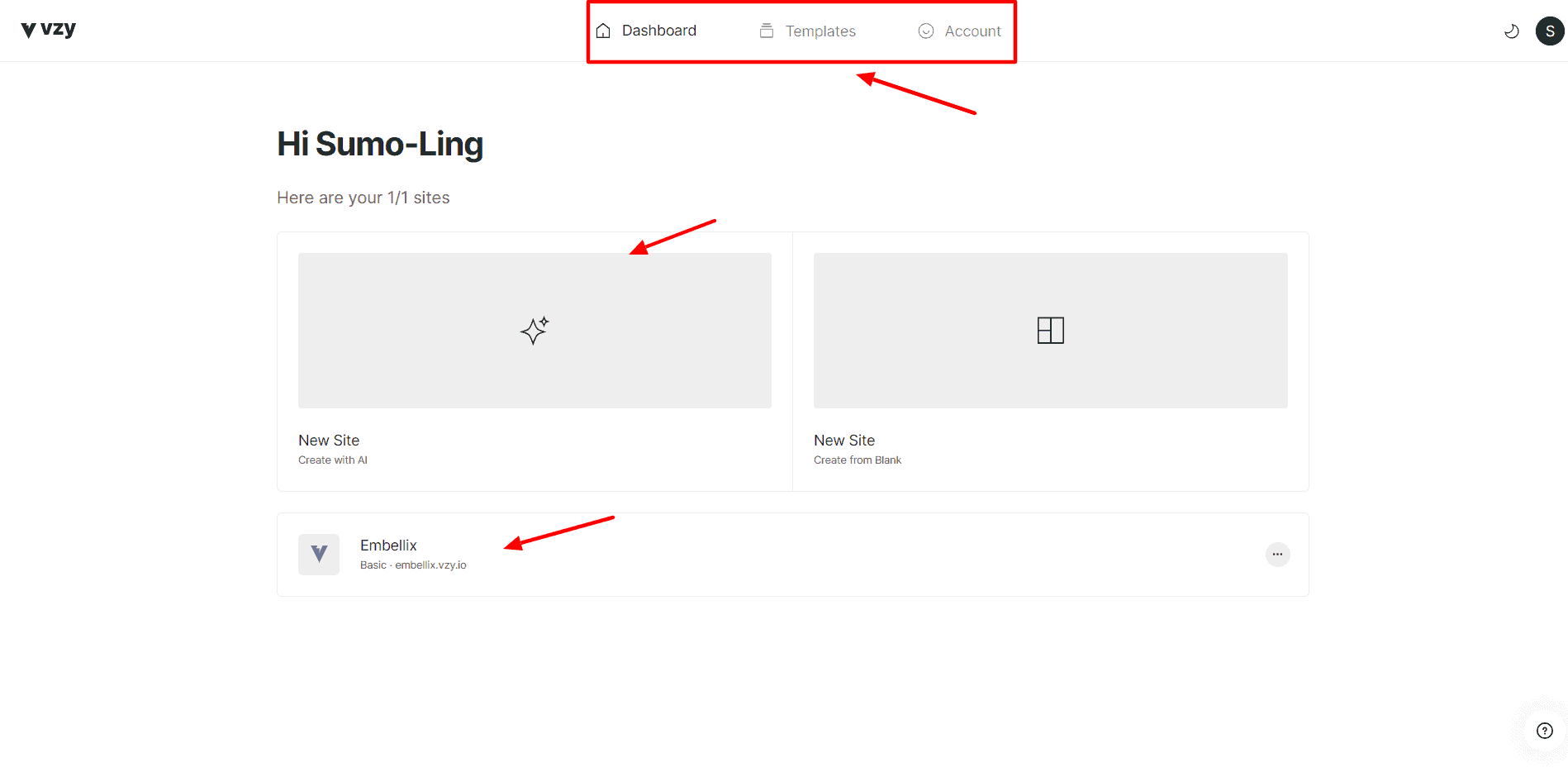Click the Dashboard home icon
Image resolution: width=1568 pixels, height=772 pixels.
(x=603, y=31)
